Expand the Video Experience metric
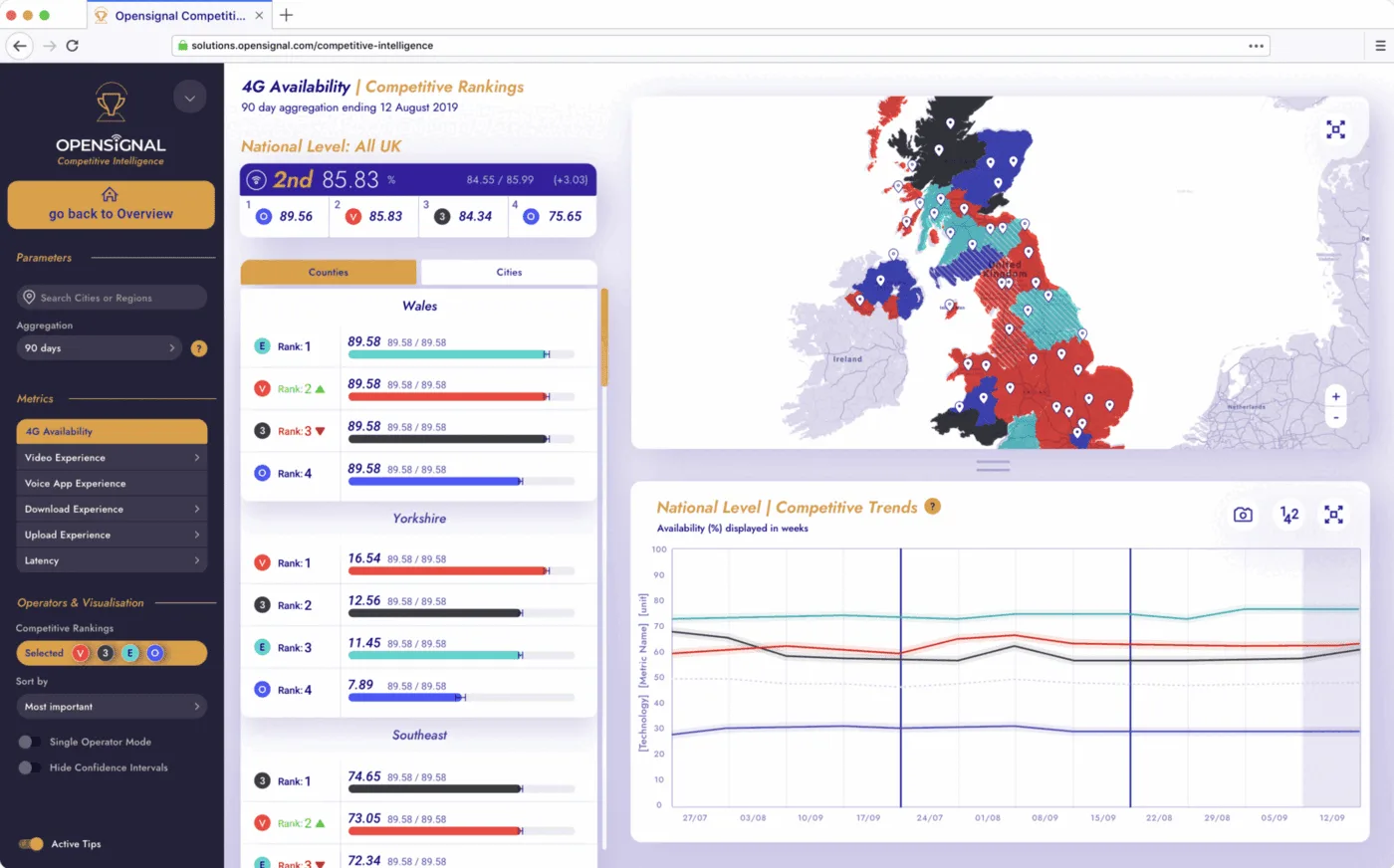Viewport: 1394px width, 868px height. tap(112, 458)
